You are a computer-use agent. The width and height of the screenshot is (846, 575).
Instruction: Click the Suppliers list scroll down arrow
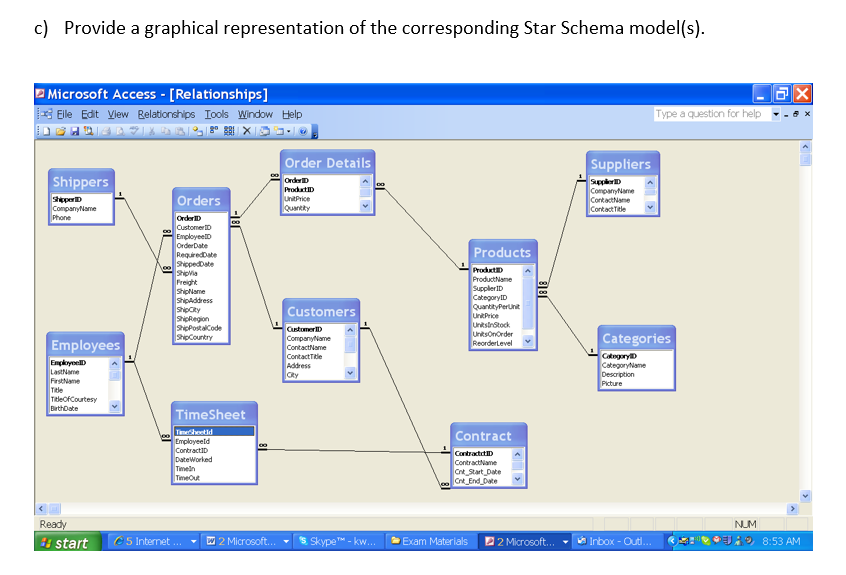(x=650, y=207)
